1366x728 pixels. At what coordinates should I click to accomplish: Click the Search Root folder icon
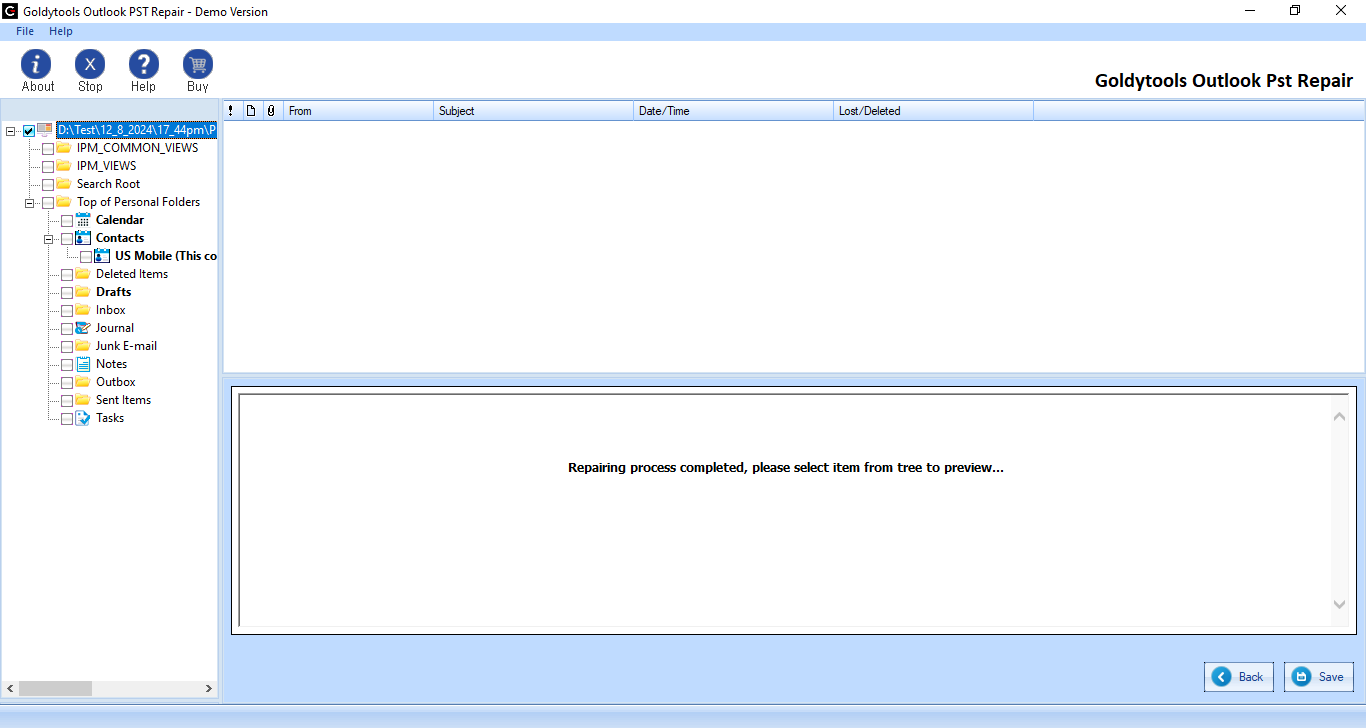point(64,184)
